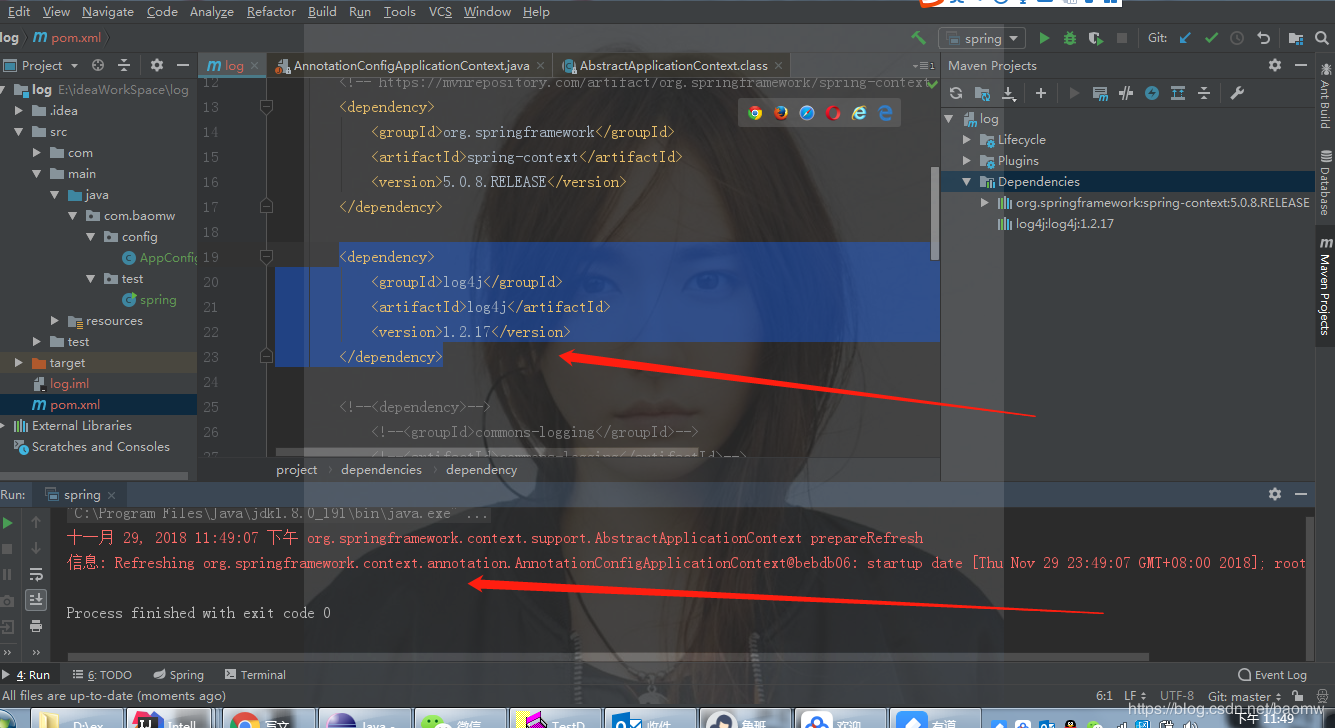Expand Lifecycle node in Maven Projects
The height and width of the screenshot is (728, 1335).
pyautogui.click(x=967, y=139)
